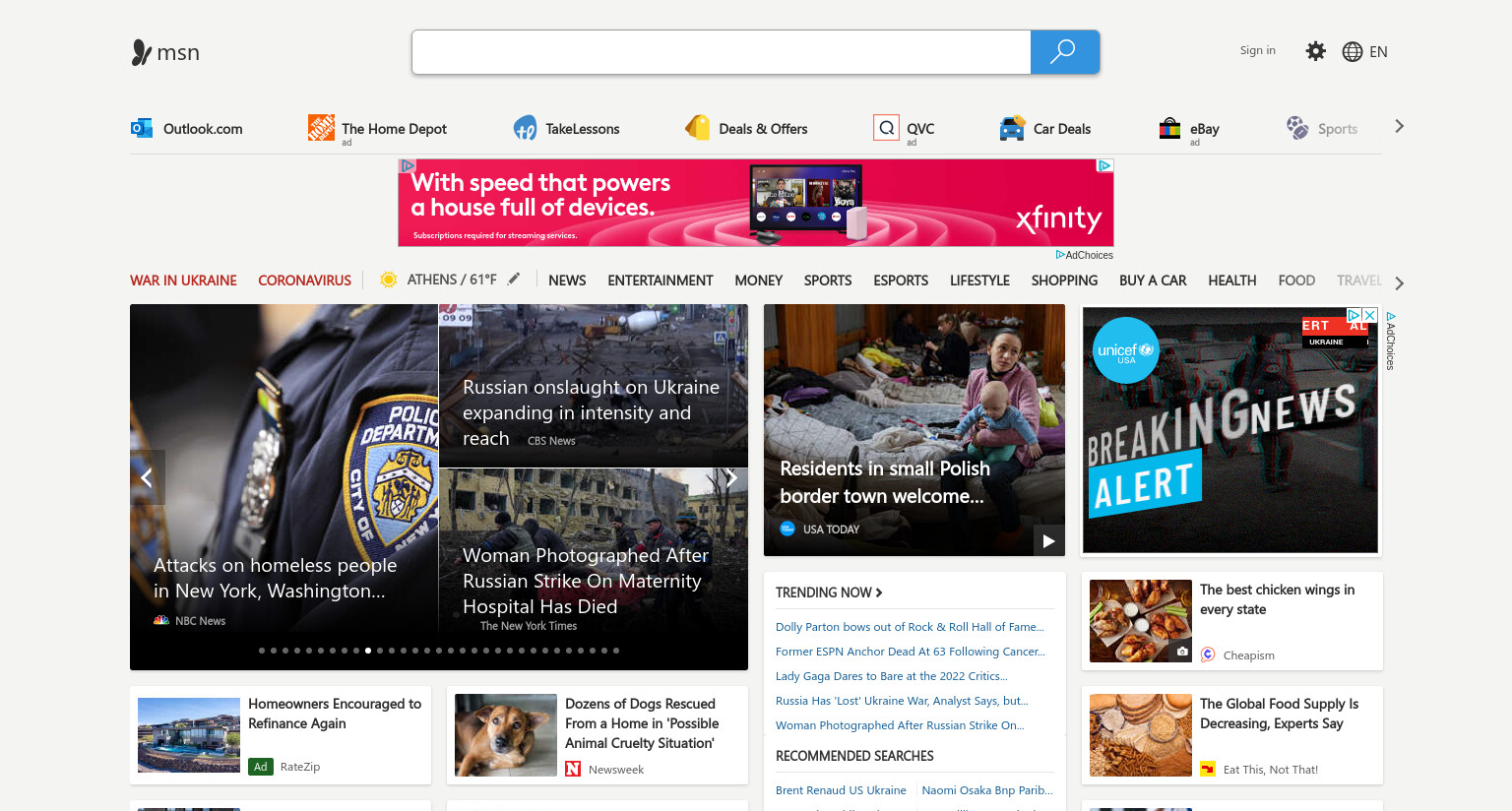Click the QVC logo icon

click(x=886, y=128)
